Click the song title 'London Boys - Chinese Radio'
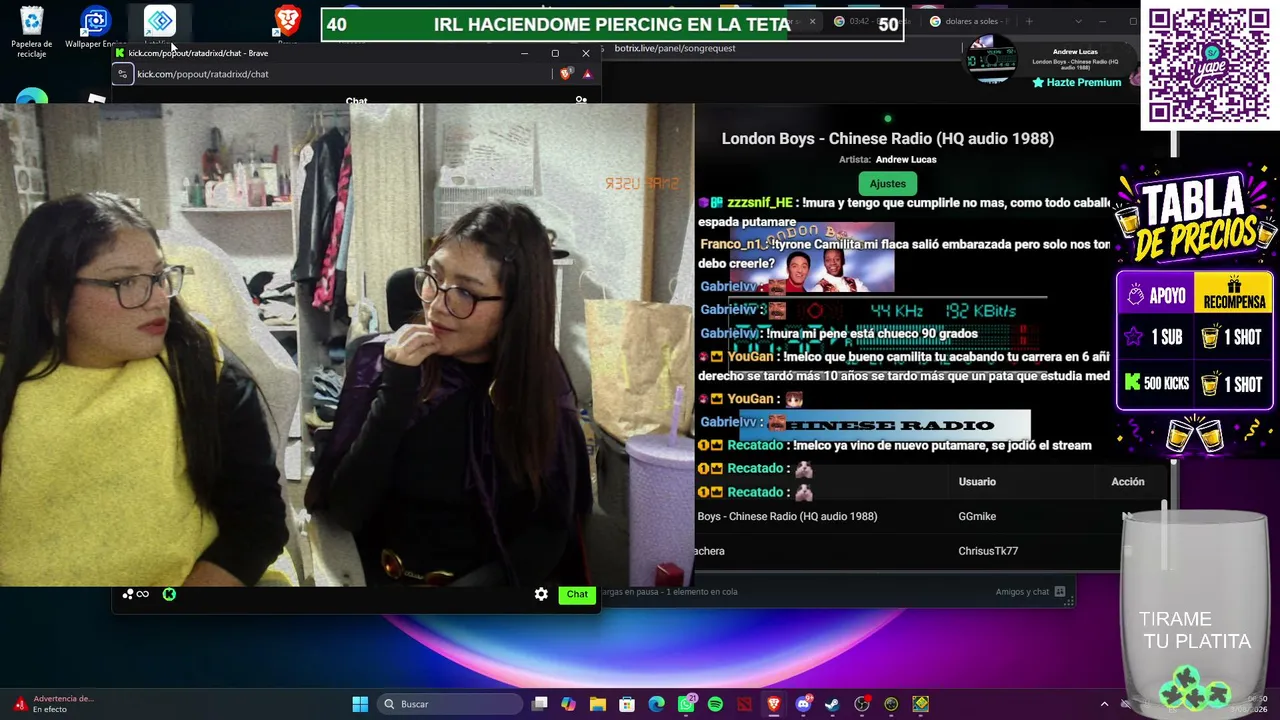Image resolution: width=1280 pixels, height=720 pixels. (887, 139)
